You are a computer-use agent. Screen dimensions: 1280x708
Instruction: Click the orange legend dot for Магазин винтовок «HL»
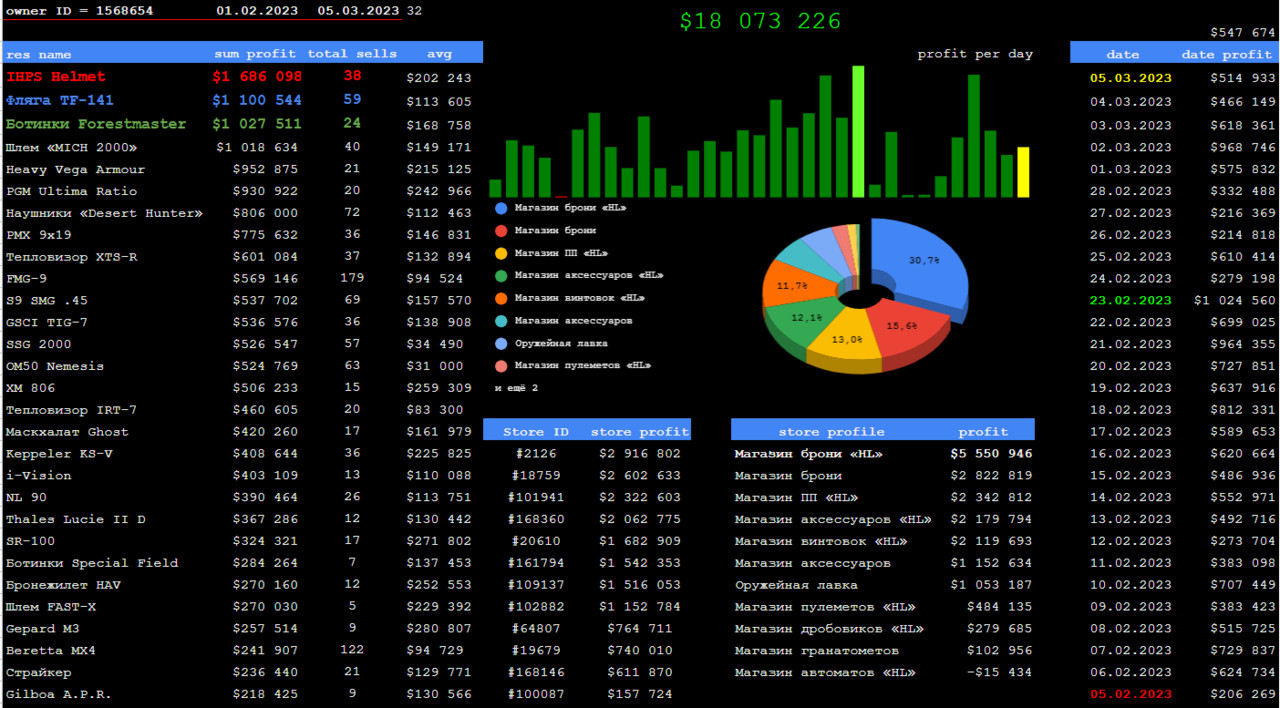coord(502,298)
